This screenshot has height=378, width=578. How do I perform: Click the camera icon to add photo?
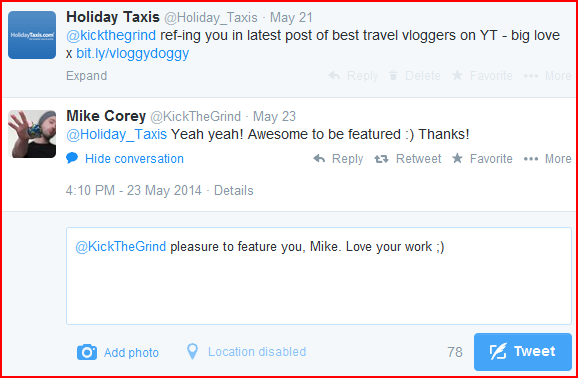[87, 352]
